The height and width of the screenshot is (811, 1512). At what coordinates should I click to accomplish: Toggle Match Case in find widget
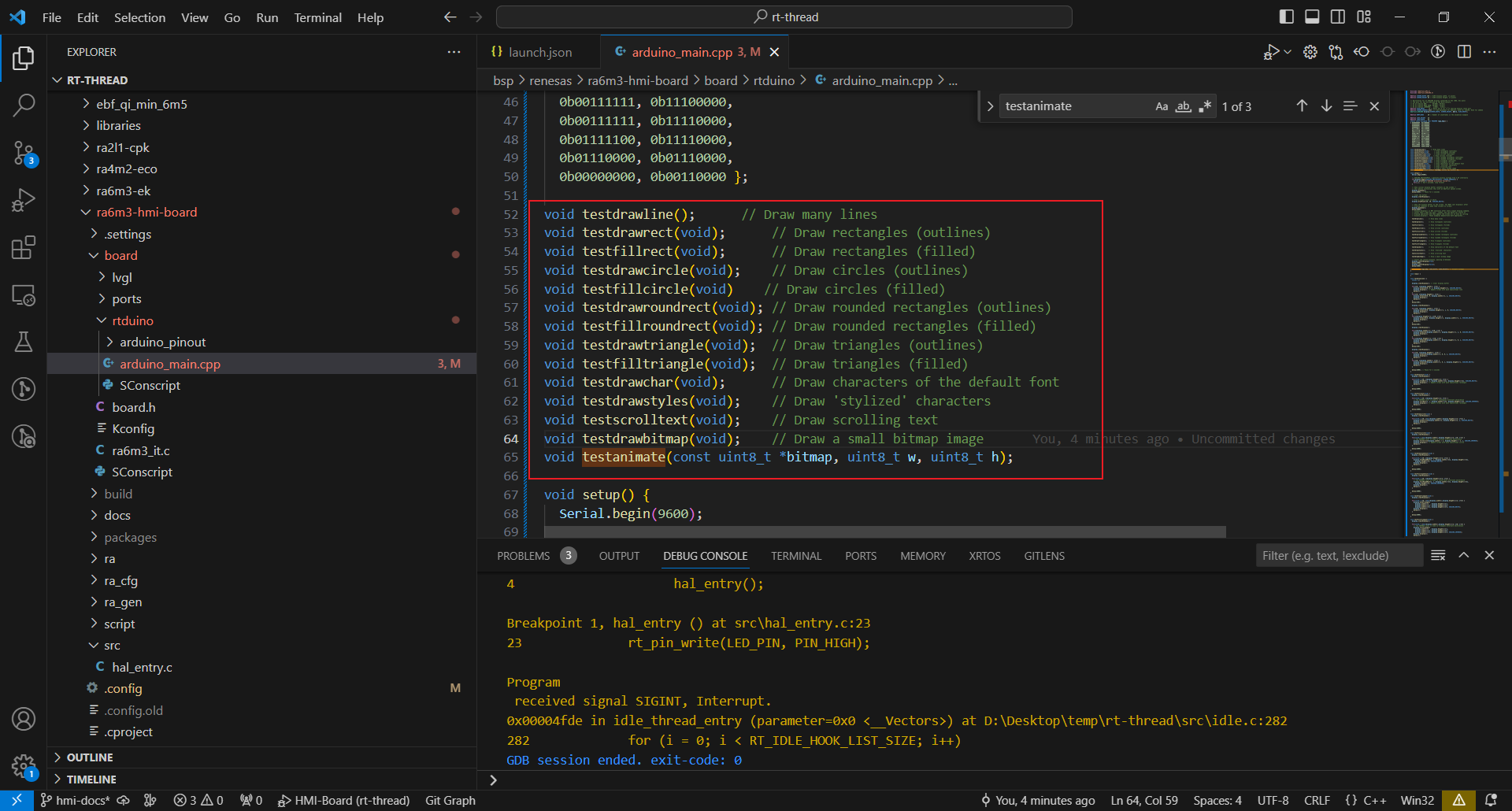1162,106
